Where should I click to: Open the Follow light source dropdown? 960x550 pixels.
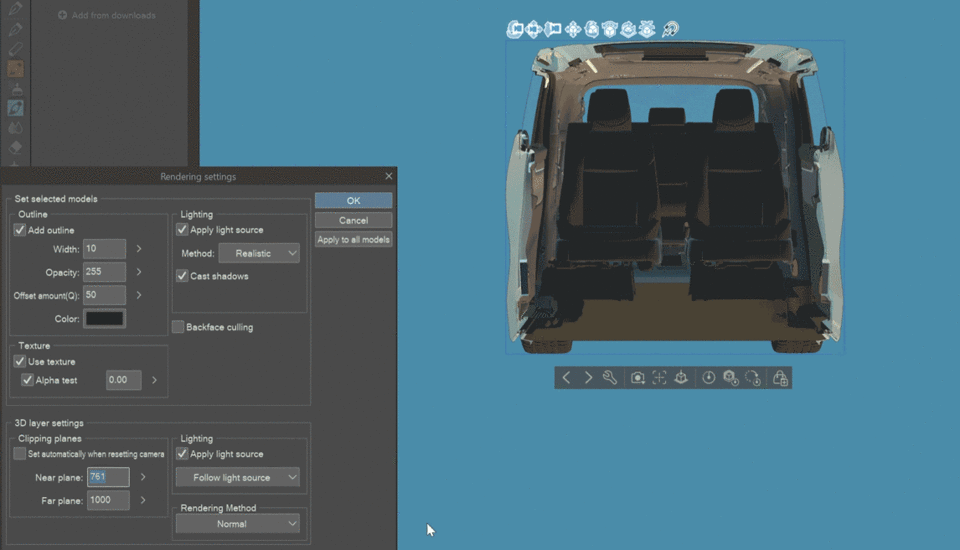238,478
